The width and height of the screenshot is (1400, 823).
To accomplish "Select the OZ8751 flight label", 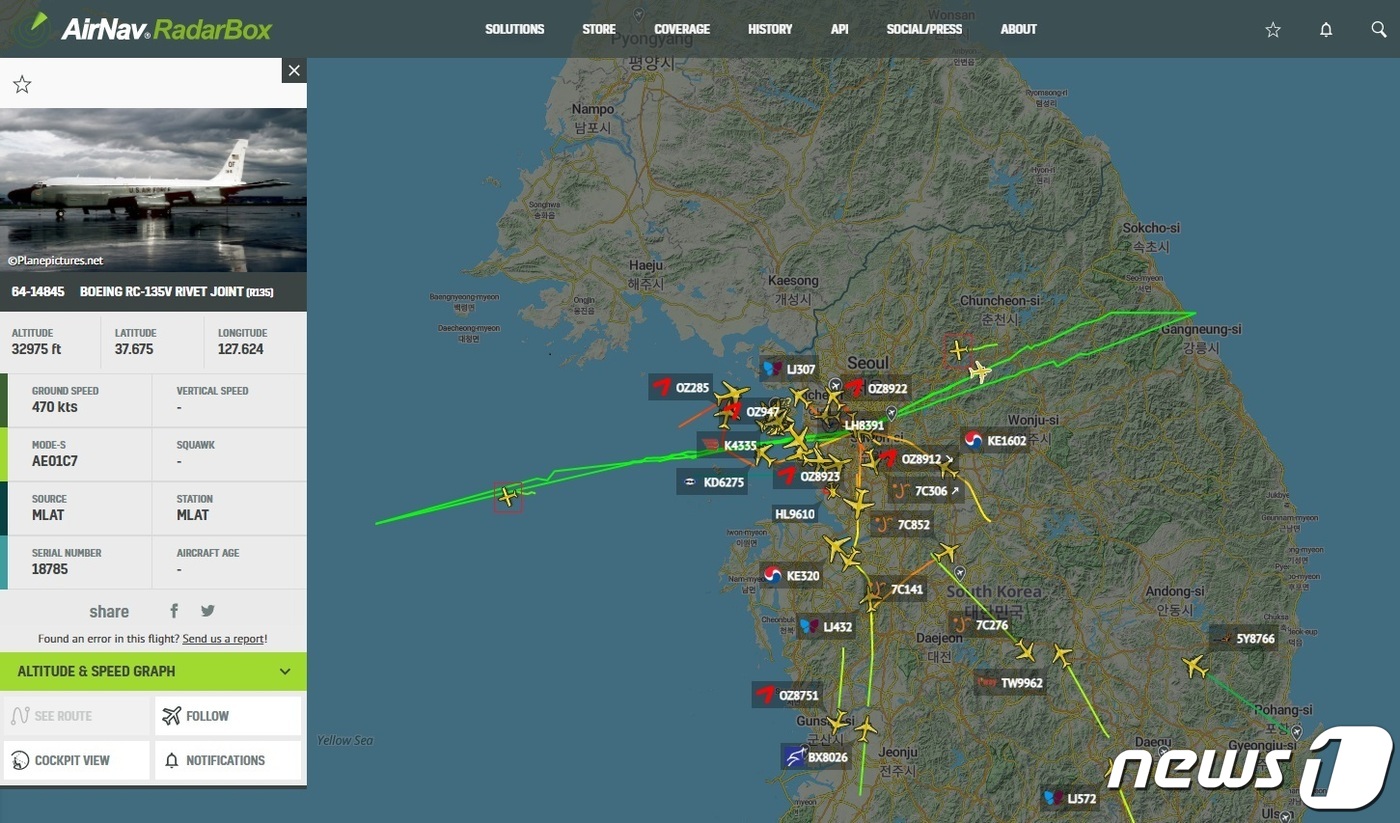I will [787, 695].
